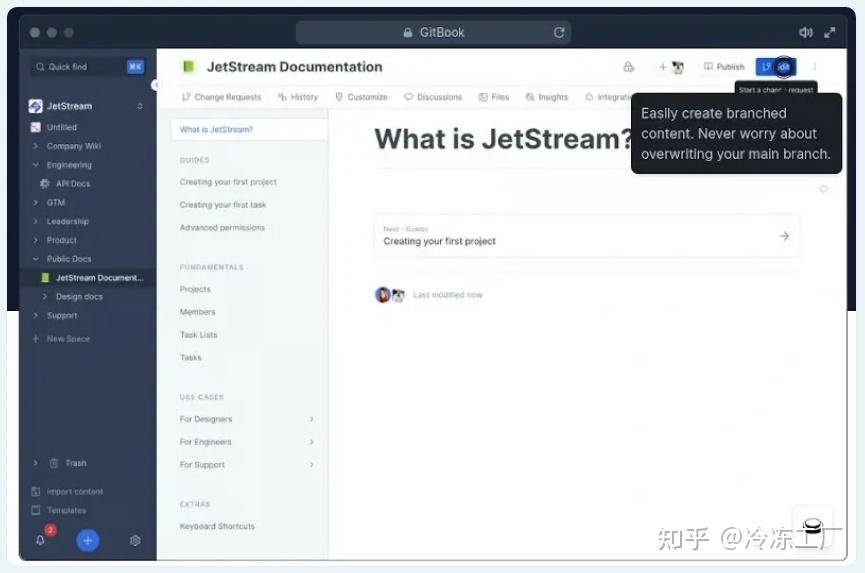Screen dimensions: 865x573
Task: Expand the Design docs item
Action: click(45, 297)
